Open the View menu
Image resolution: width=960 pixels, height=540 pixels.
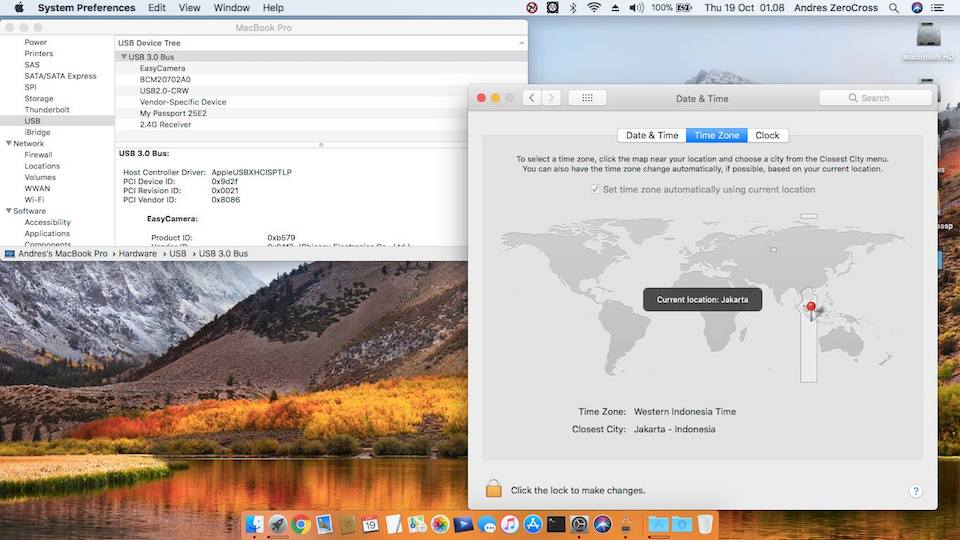click(189, 8)
